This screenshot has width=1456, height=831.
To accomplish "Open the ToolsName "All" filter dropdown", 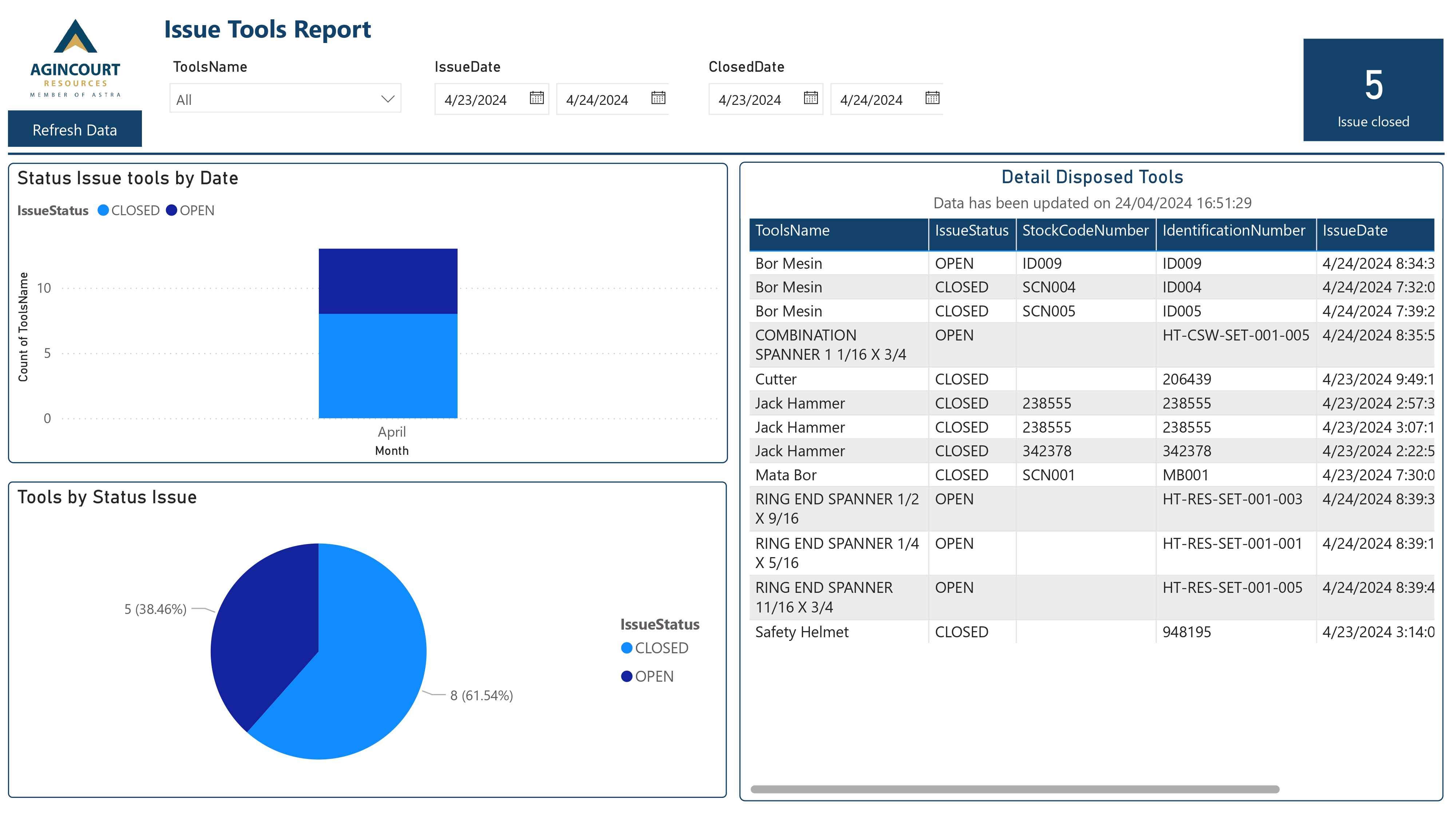I will click(x=285, y=99).
